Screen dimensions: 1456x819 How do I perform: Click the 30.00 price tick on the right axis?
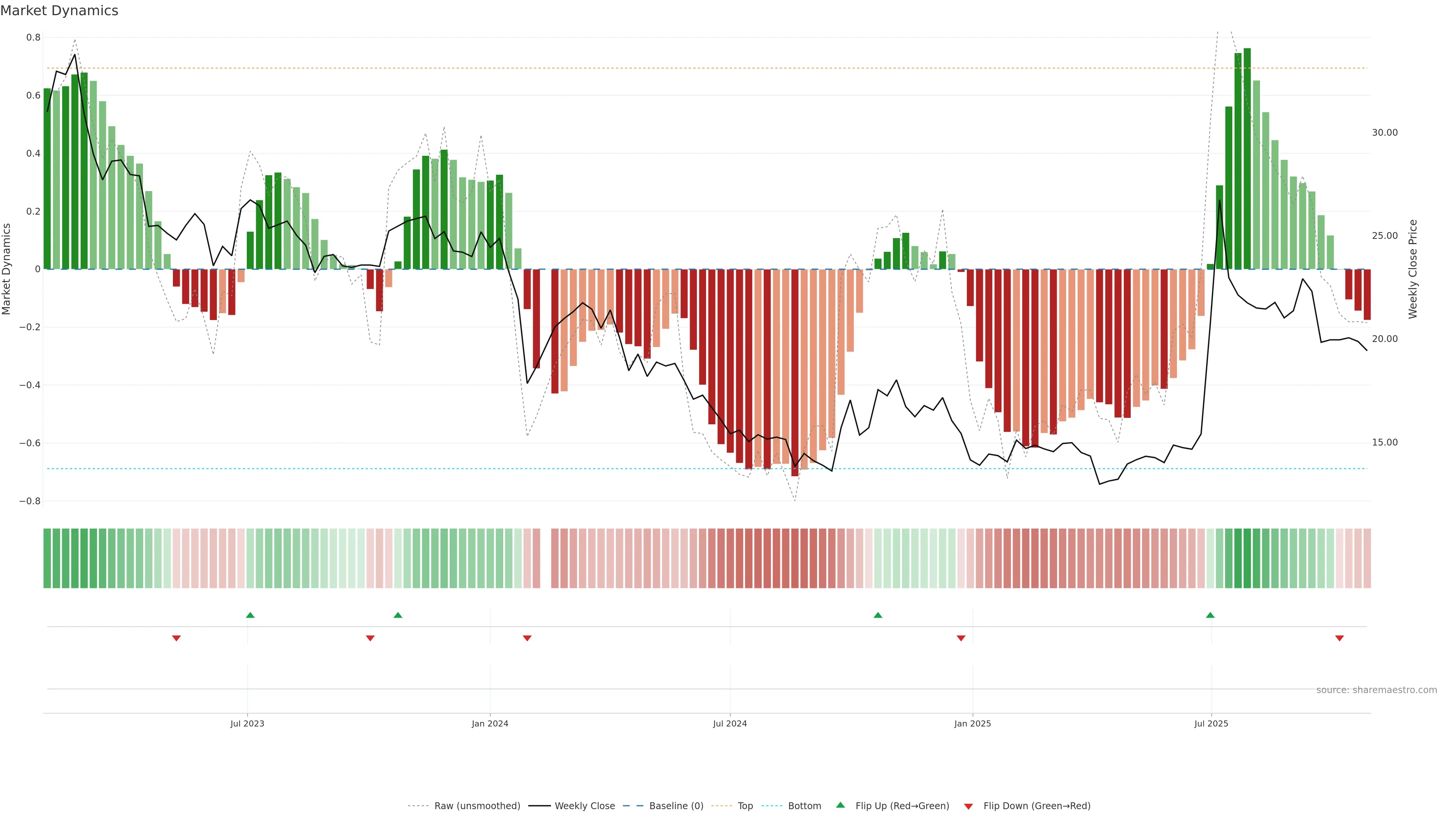pyautogui.click(x=1384, y=132)
